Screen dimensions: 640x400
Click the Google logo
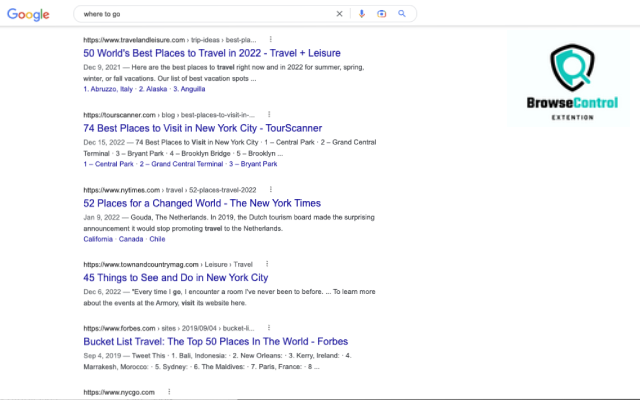click(28, 15)
